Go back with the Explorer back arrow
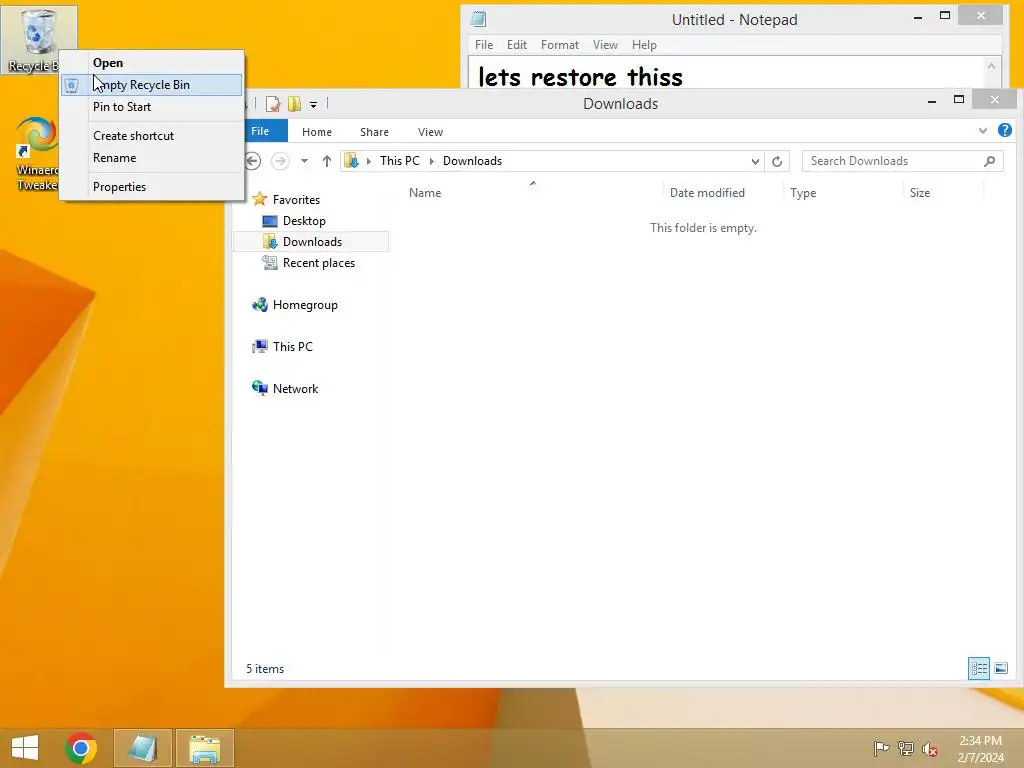Viewport: 1024px width, 768px height. [253, 161]
